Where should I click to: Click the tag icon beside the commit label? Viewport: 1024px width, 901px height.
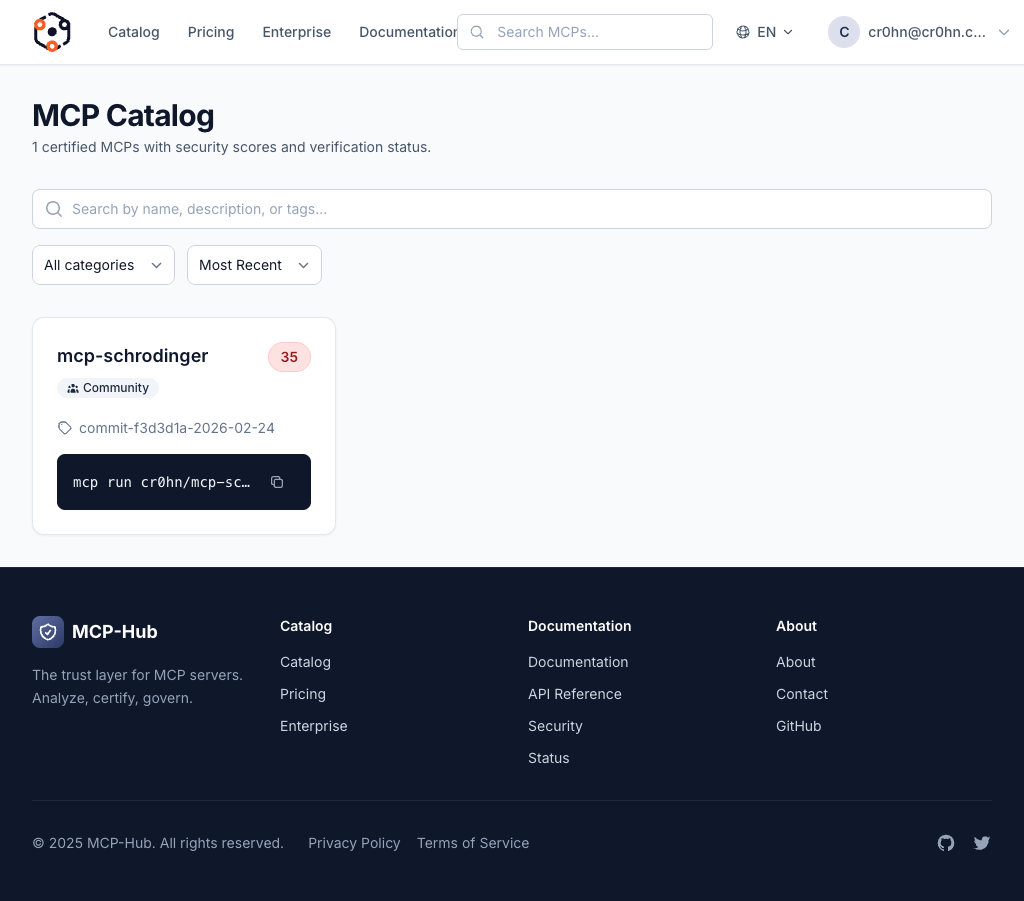(x=64, y=428)
